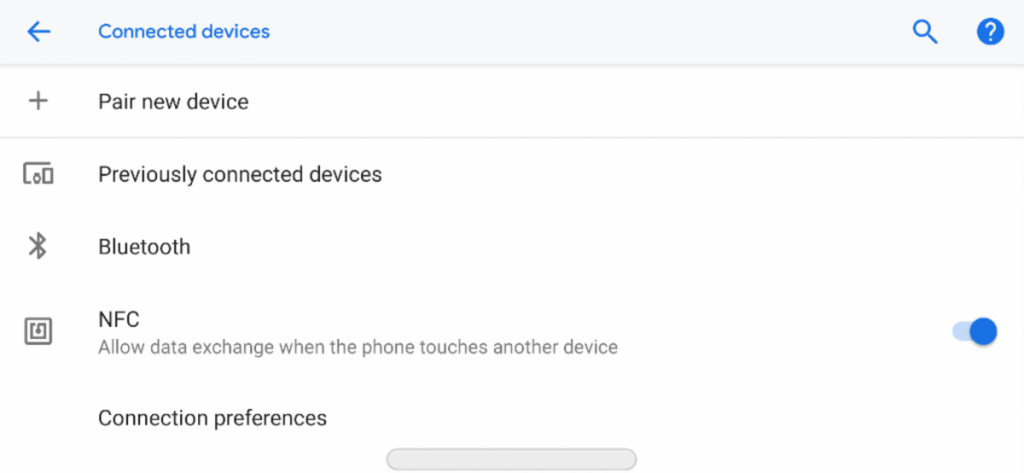Click the NFC data exchange description text
This screenshot has height=473, width=1024.
[x=357, y=348]
